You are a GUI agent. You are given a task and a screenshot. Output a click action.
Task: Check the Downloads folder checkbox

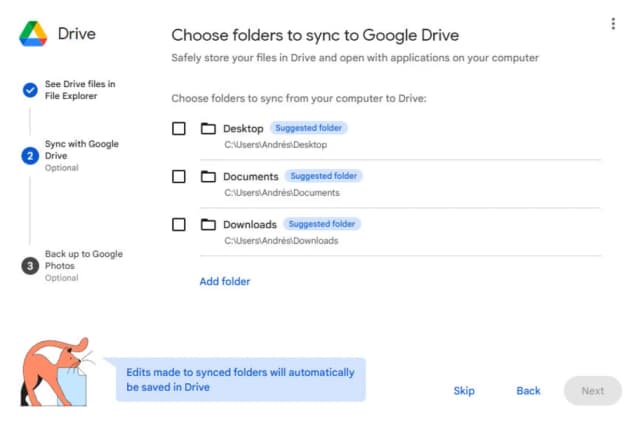tap(179, 224)
